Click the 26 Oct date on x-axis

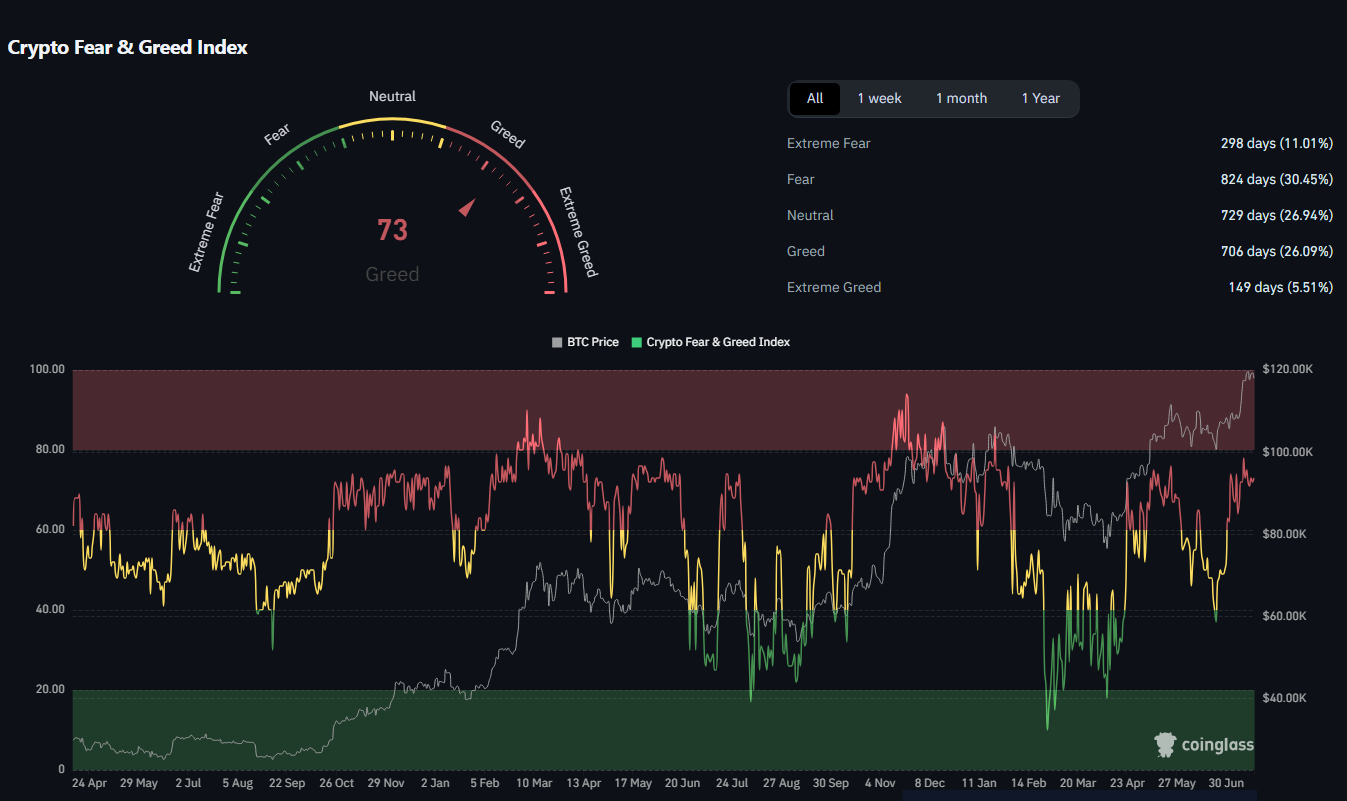336,783
